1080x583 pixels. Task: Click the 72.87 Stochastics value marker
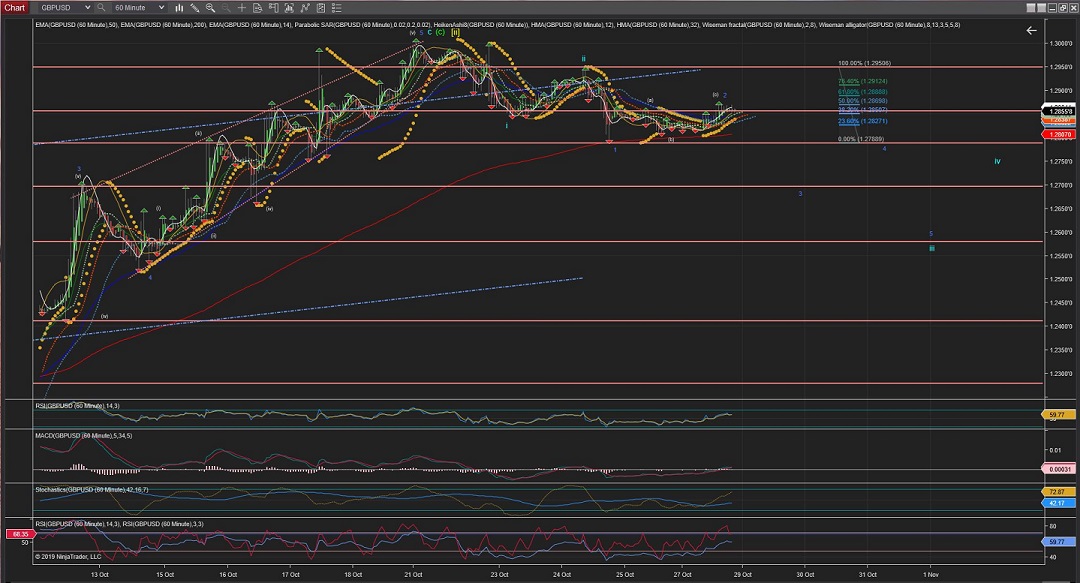coord(1059,492)
